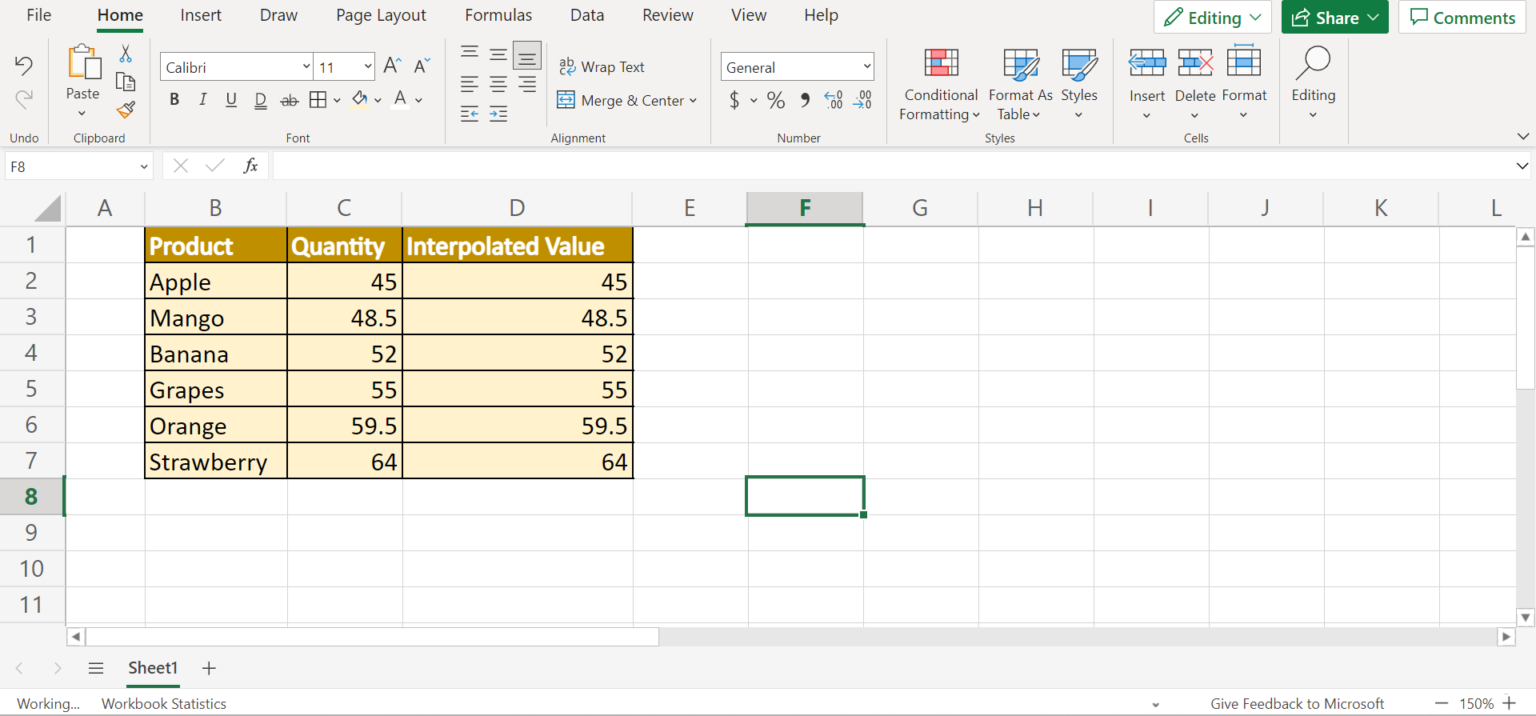Open Workbook Statistics

163,703
